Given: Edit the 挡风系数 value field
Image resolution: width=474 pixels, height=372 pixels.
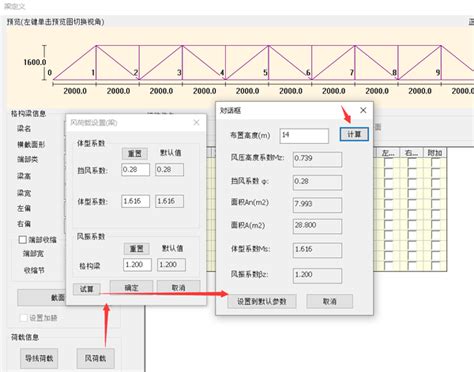Looking at the screenshot, I should [x=135, y=170].
